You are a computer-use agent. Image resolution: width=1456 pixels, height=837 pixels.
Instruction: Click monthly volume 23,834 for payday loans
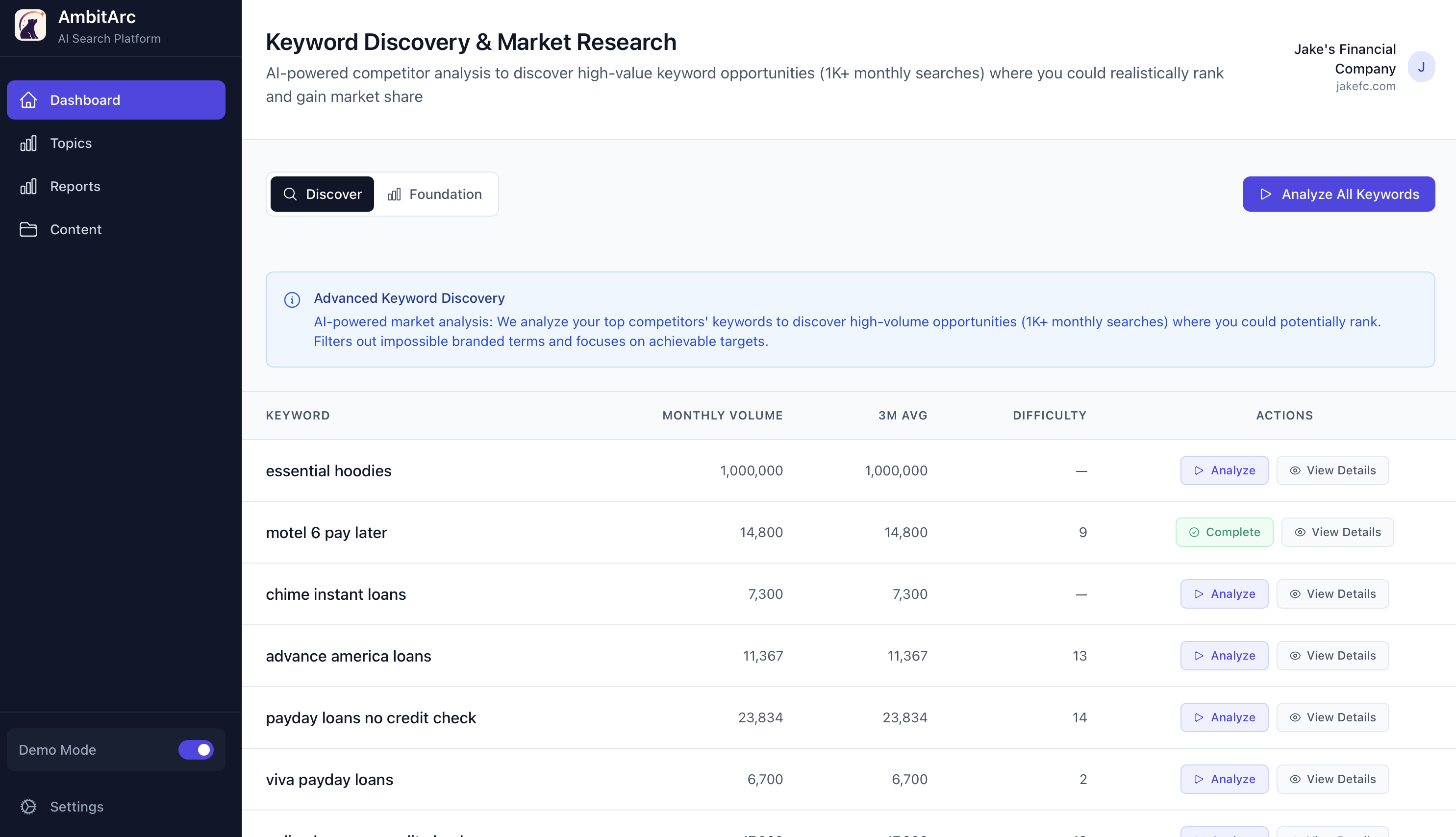pyautogui.click(x=760, y=717)
